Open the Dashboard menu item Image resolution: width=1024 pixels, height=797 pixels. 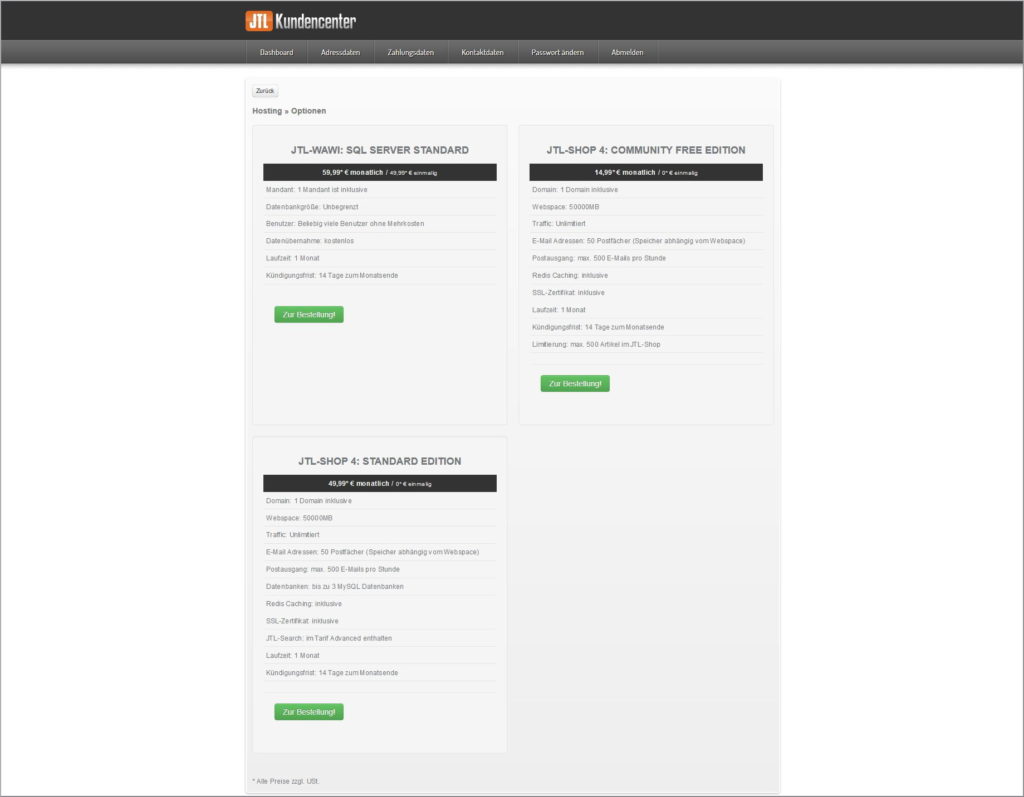coord(276,52)
